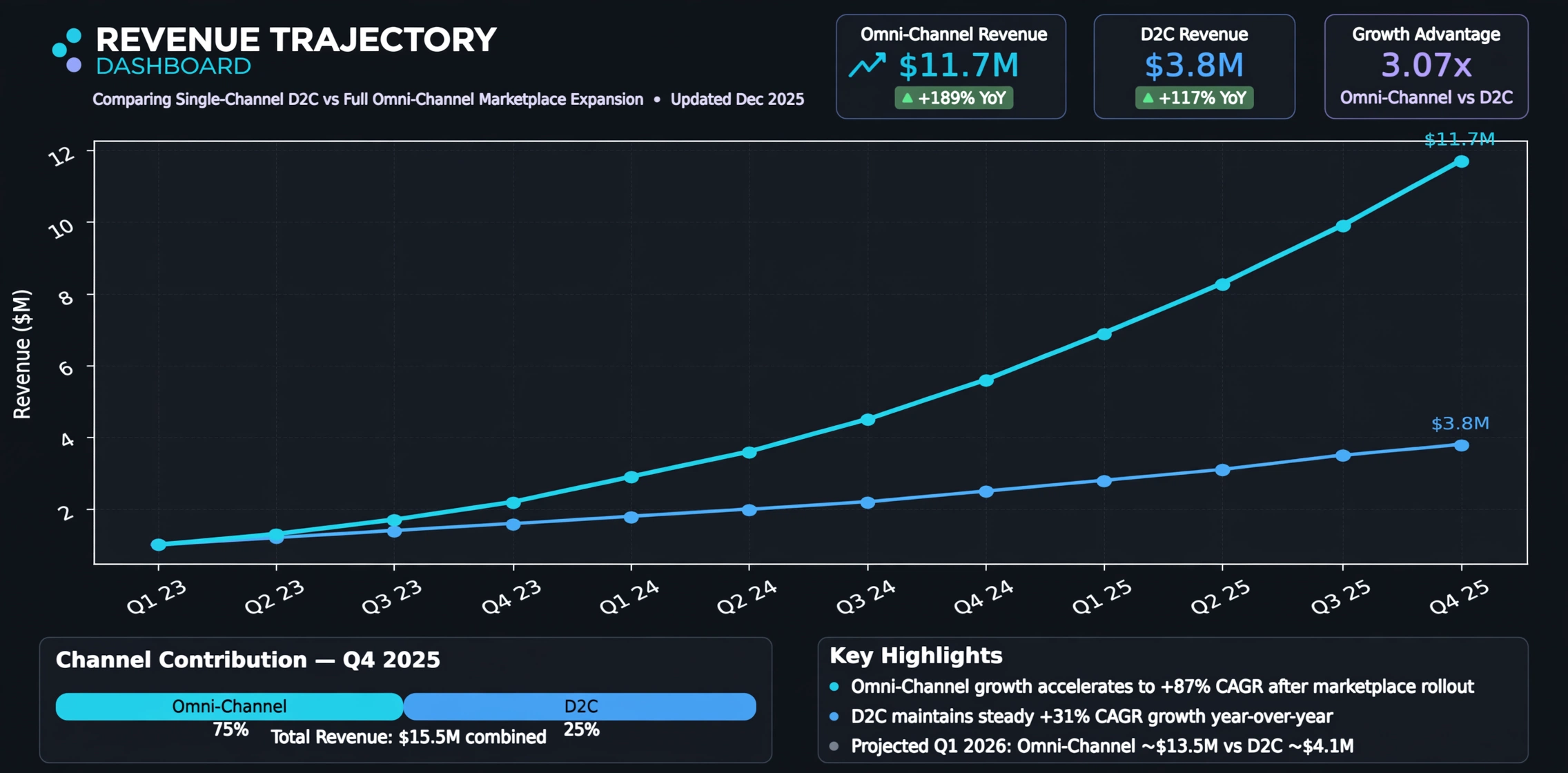The image size is (1568, 773).
Task: Click the shared Q1 23 starting data point
Action: (x=158, y=545)
